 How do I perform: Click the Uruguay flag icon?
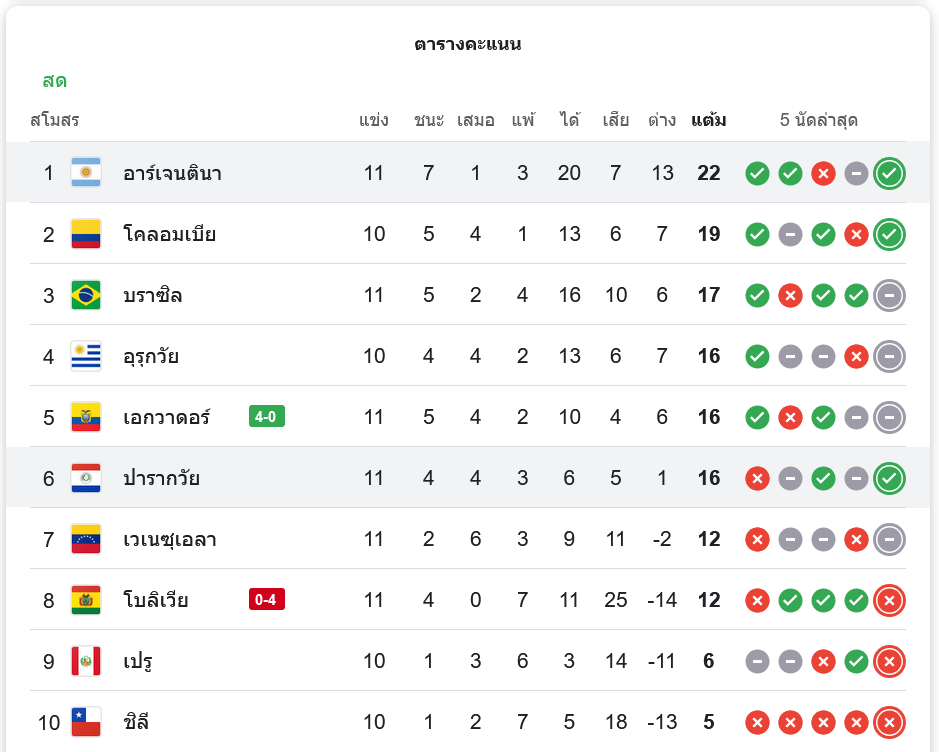coord(86,356)
